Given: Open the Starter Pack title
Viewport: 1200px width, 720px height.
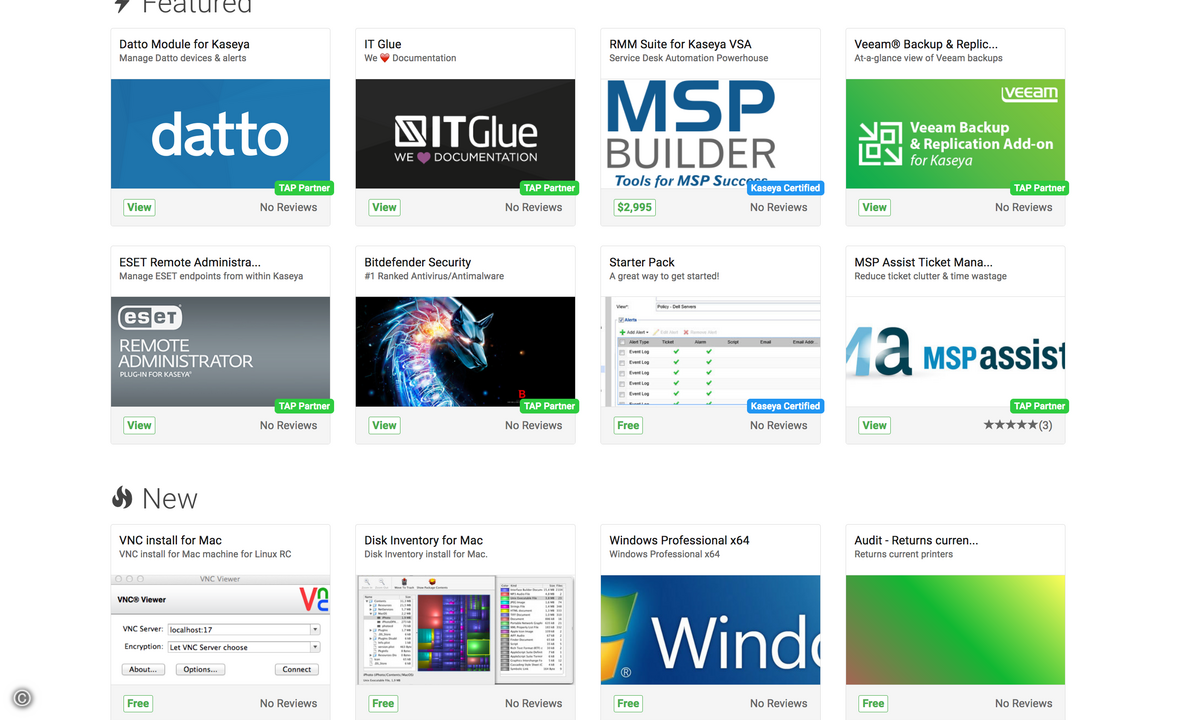Looking at the screenshot, I should coord(642,262).
